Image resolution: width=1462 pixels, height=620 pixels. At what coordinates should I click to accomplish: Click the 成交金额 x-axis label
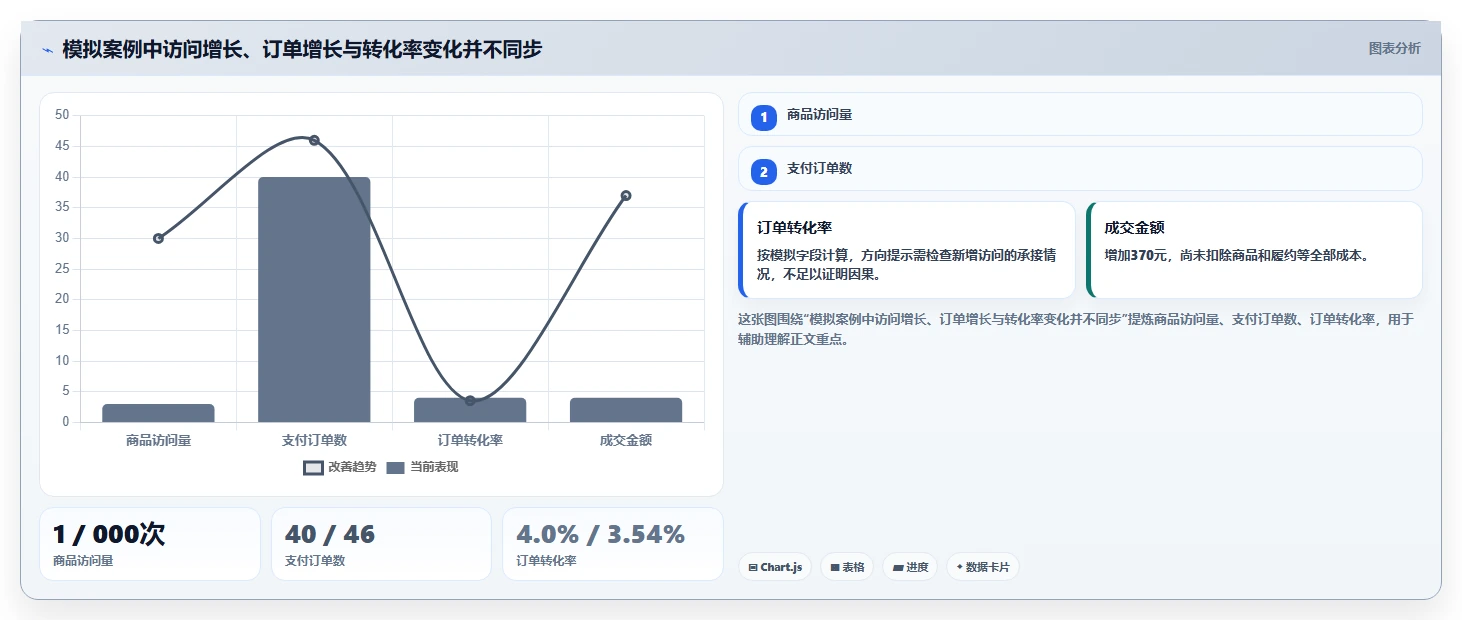point(626,440)
